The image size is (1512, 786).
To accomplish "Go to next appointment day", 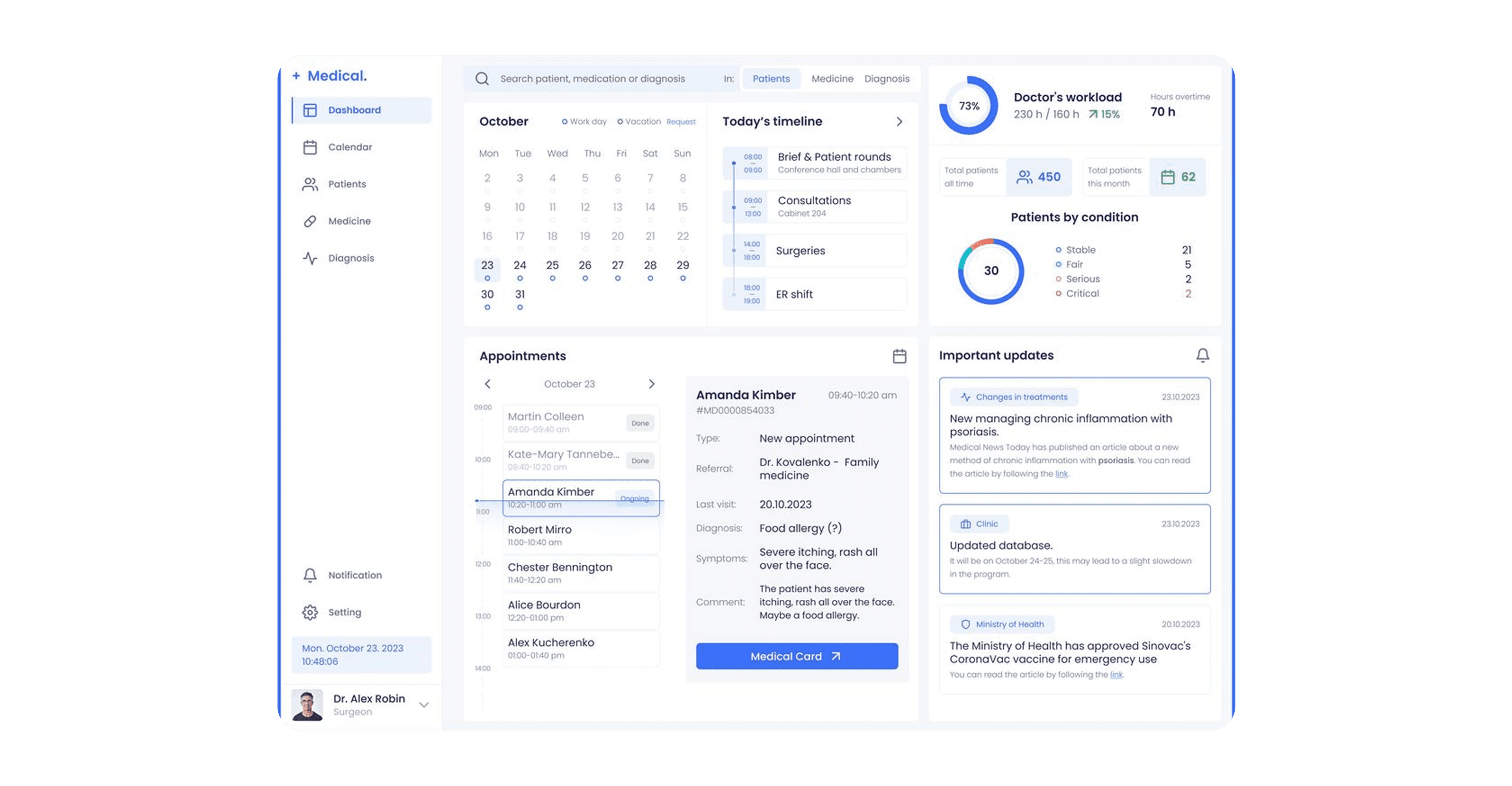I will click(652, 384).
